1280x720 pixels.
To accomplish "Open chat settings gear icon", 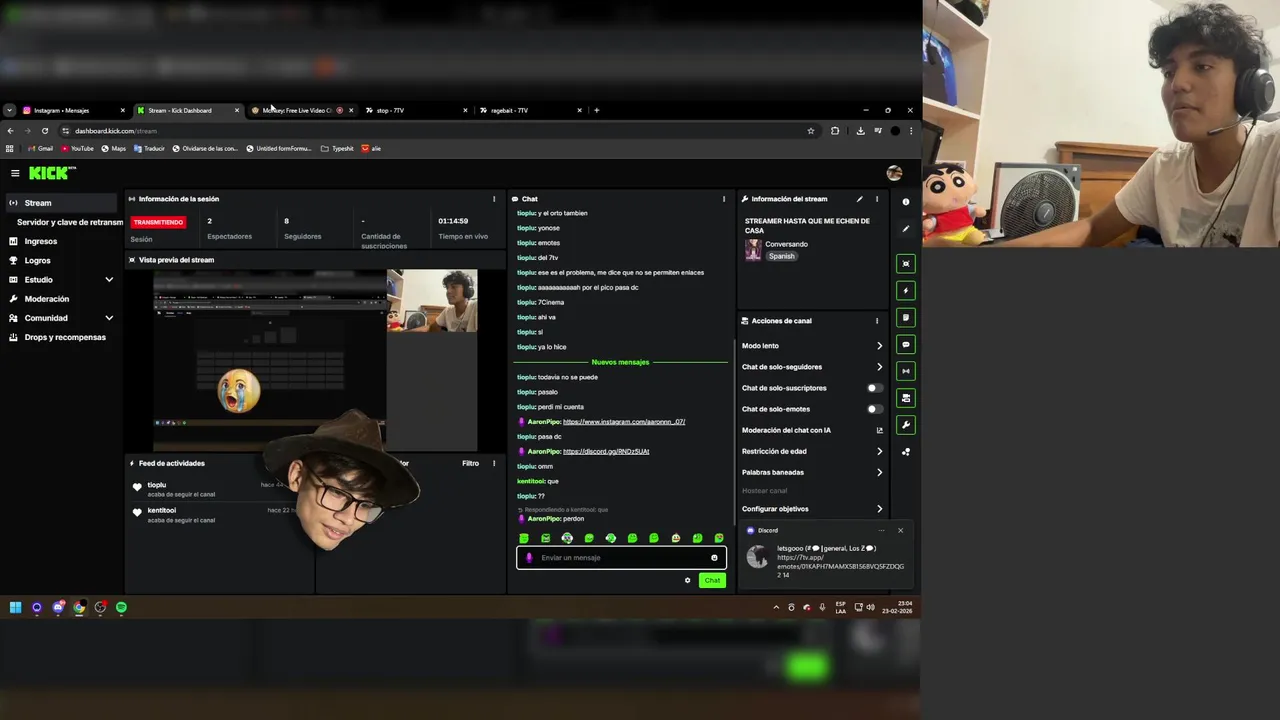I will pos(687,580).
